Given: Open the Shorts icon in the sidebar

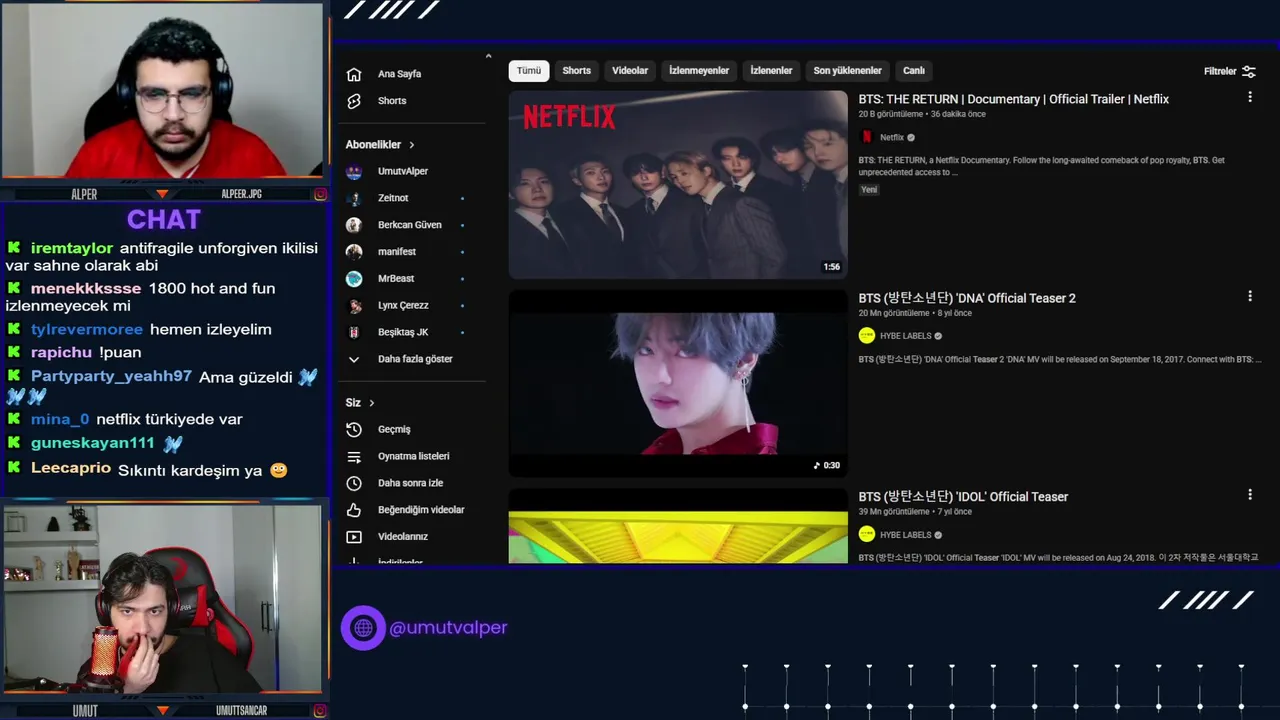Looking at the screenshot, I should pyautogui.click(x=354, y=101).
